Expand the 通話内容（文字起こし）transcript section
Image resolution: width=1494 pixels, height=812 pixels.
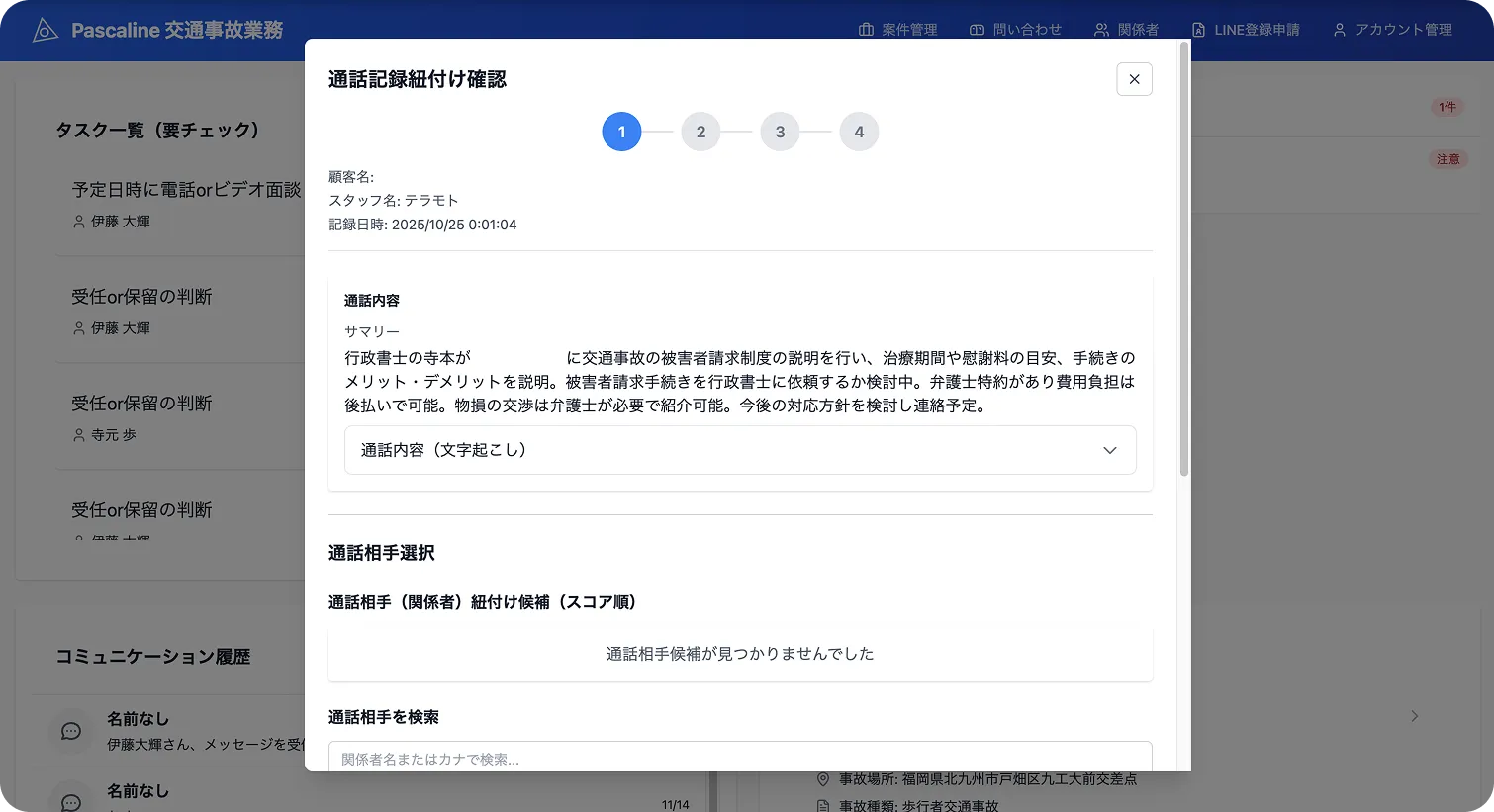tap(740, 449)
